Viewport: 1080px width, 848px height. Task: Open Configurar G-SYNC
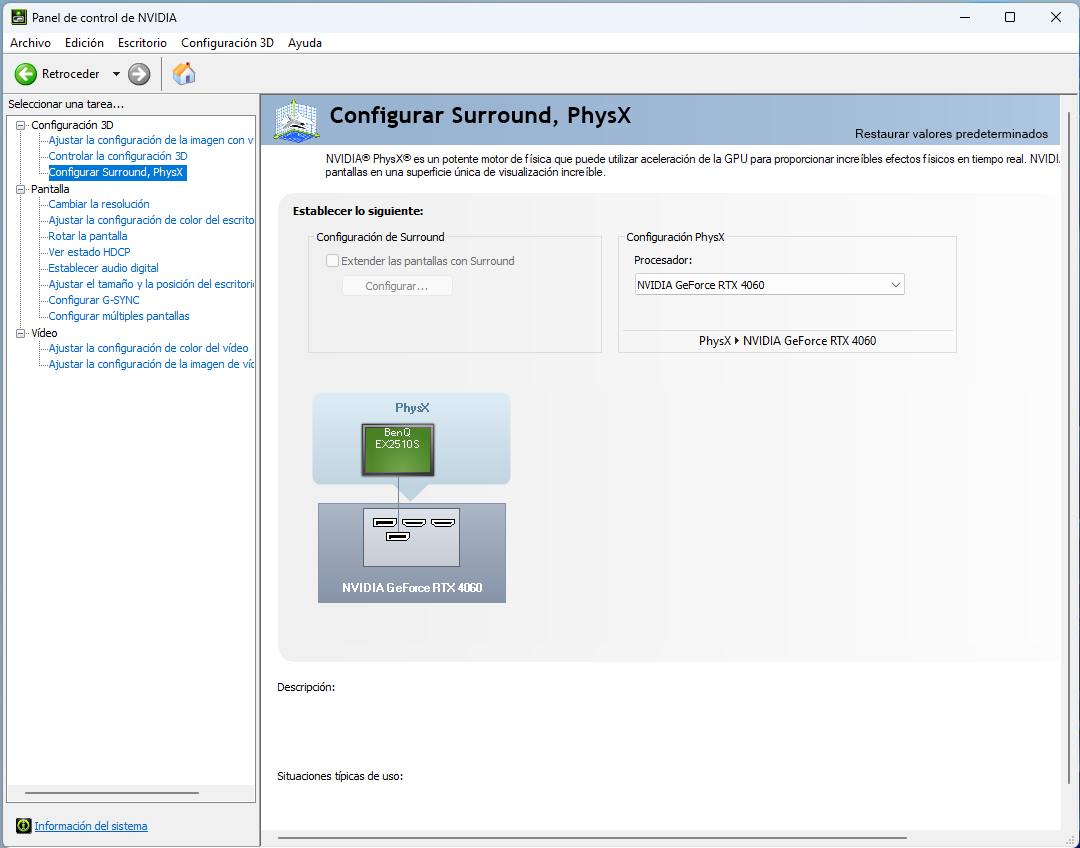[94, 300]
